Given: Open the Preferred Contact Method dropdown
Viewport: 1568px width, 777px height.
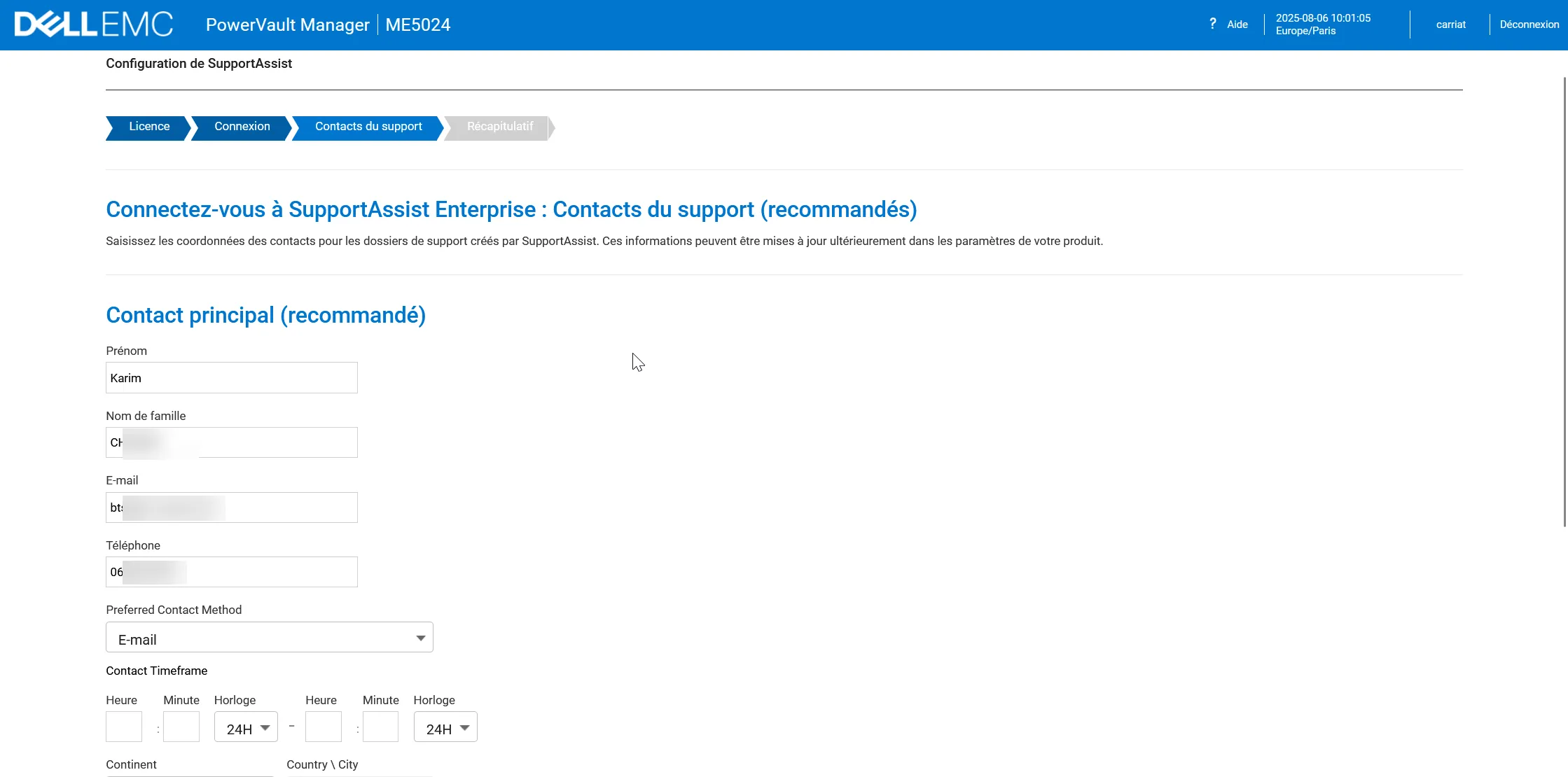Looking at the screenshot, I should pos(269,638).
